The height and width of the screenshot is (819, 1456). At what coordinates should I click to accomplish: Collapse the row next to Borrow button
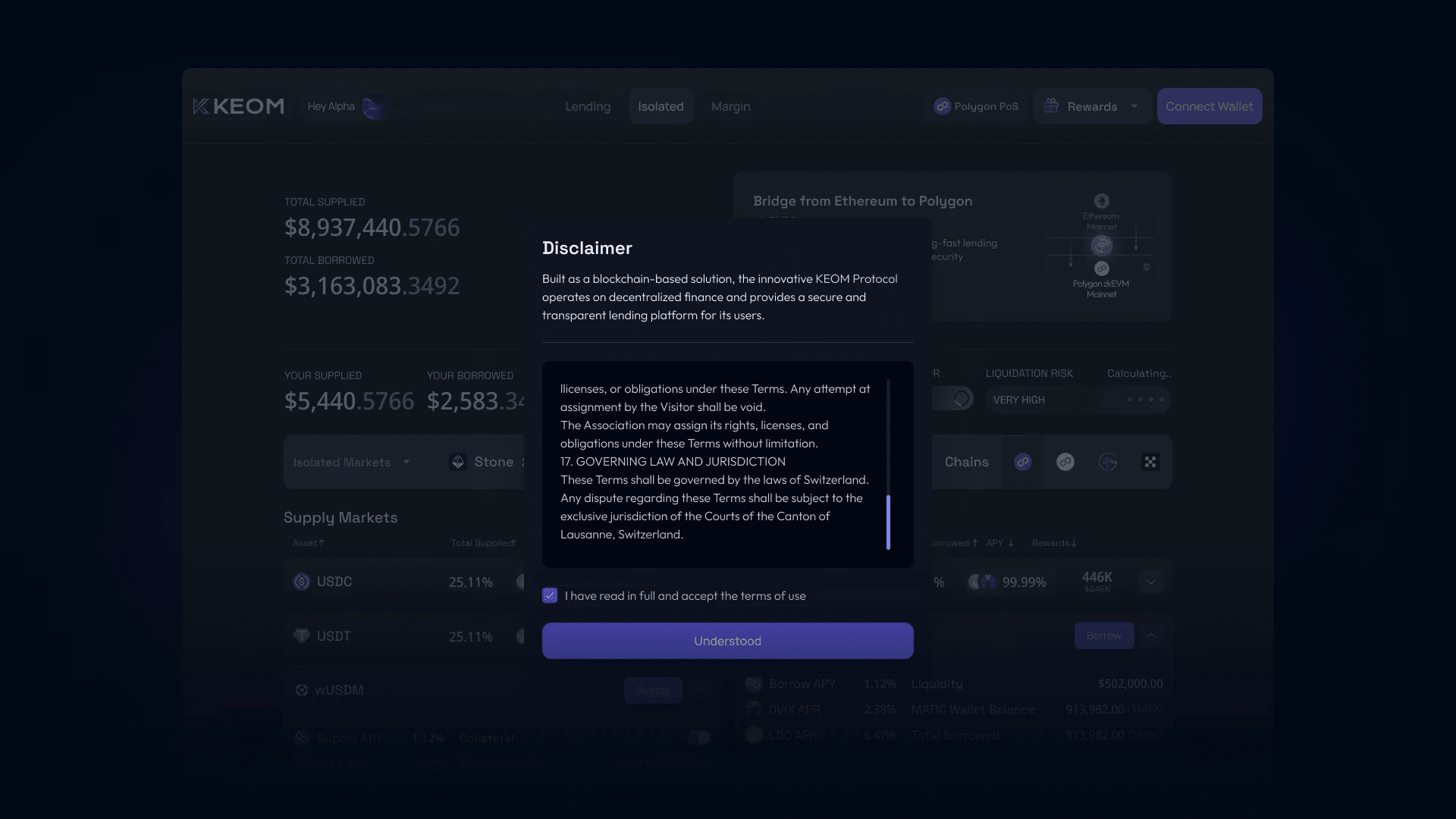click(x=1151, y=635)
